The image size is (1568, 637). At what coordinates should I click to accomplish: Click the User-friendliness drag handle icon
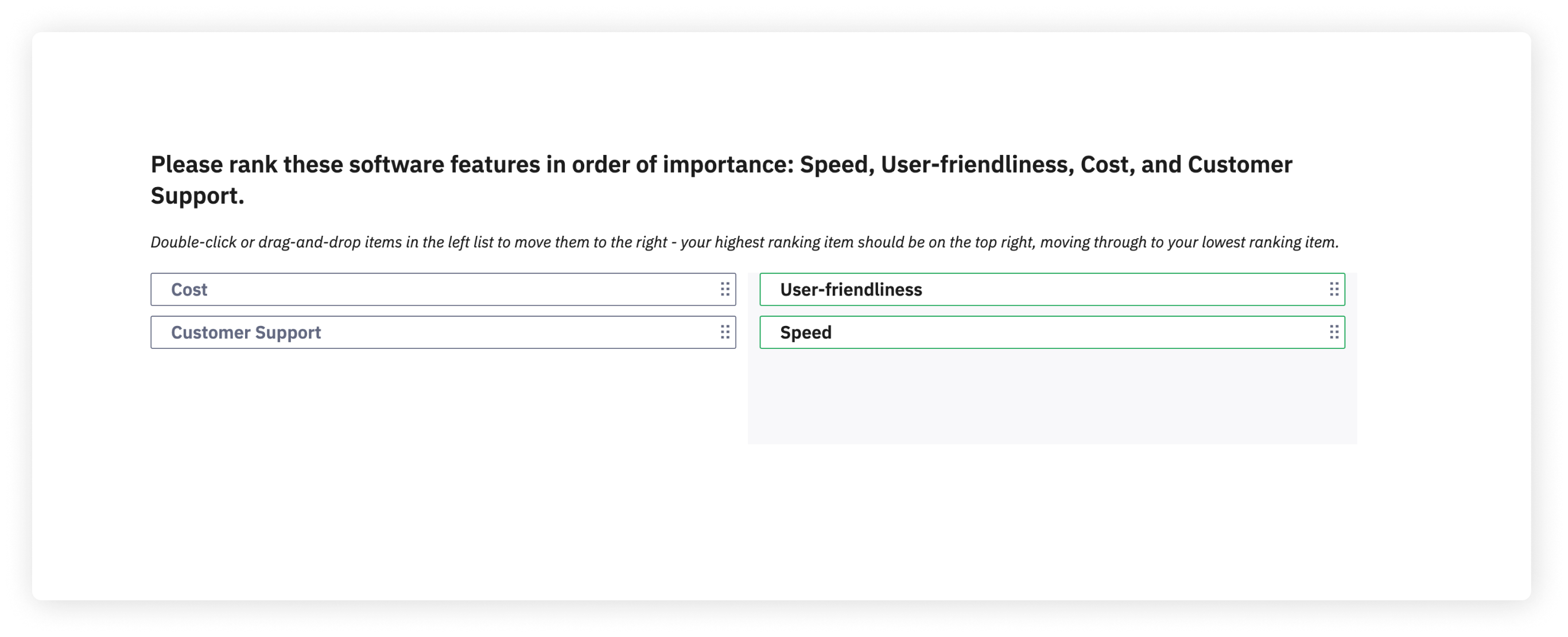click(1334, 290)
